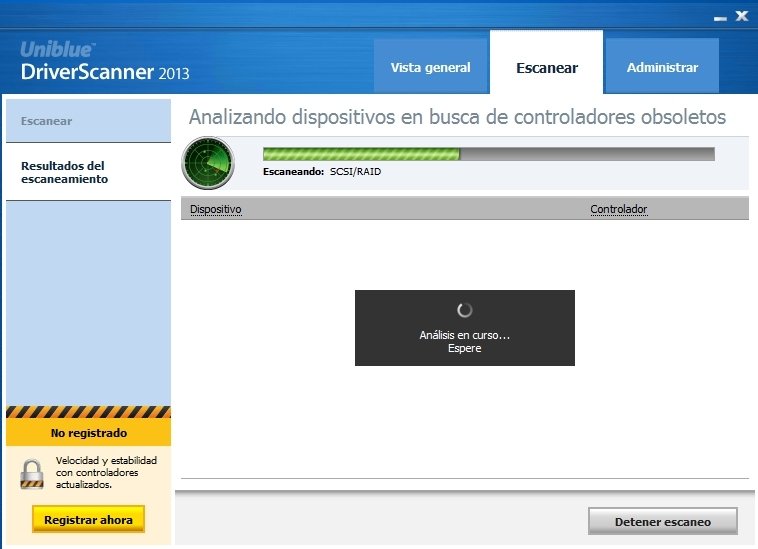Click the Análisis en curso message box

point(465,328)
